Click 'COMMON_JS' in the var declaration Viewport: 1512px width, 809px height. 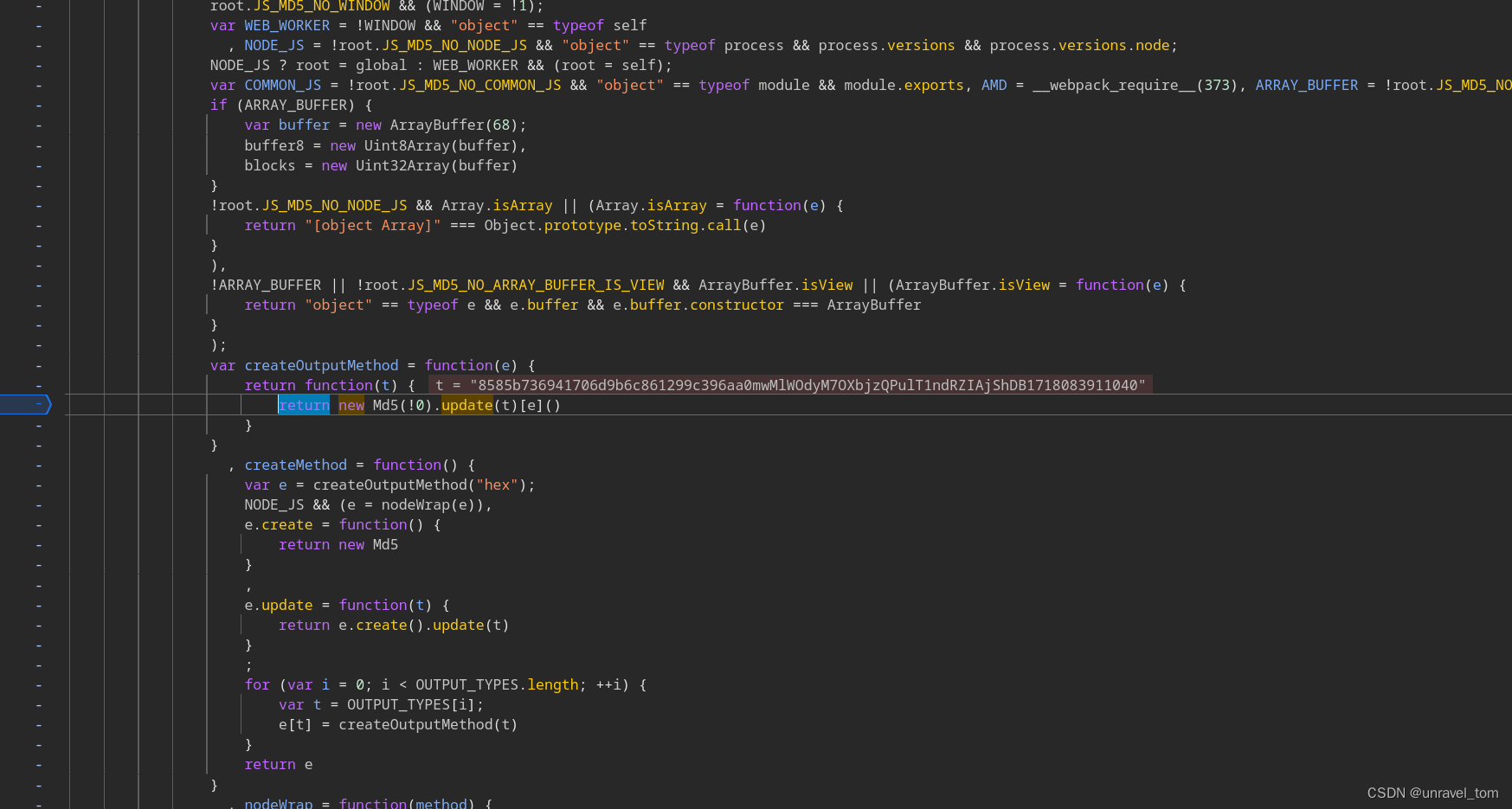282,85
